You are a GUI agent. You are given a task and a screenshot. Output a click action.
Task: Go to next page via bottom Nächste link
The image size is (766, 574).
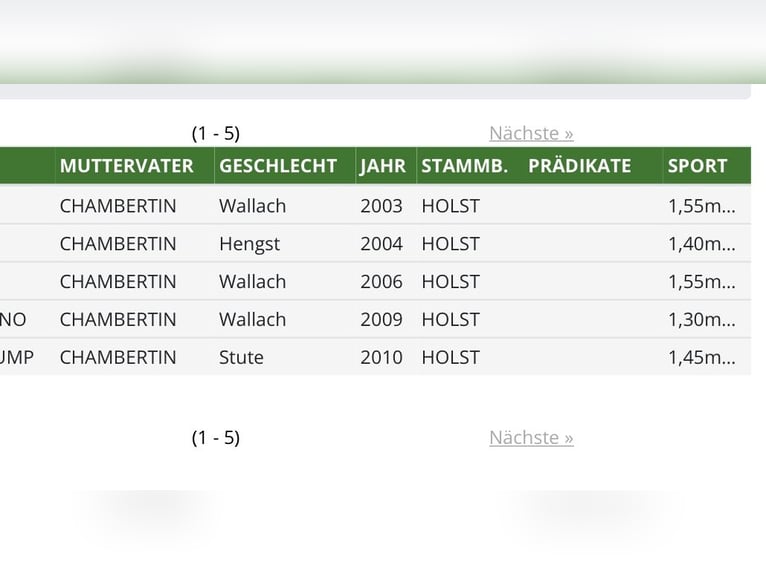tap(531, 437)
